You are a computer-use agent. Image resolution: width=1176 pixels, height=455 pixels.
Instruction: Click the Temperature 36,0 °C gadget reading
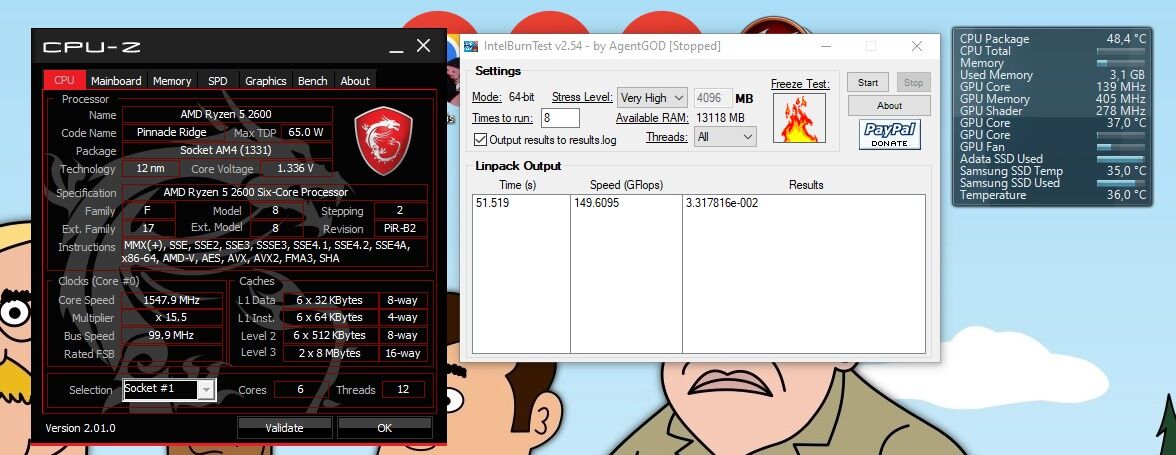1052,195
